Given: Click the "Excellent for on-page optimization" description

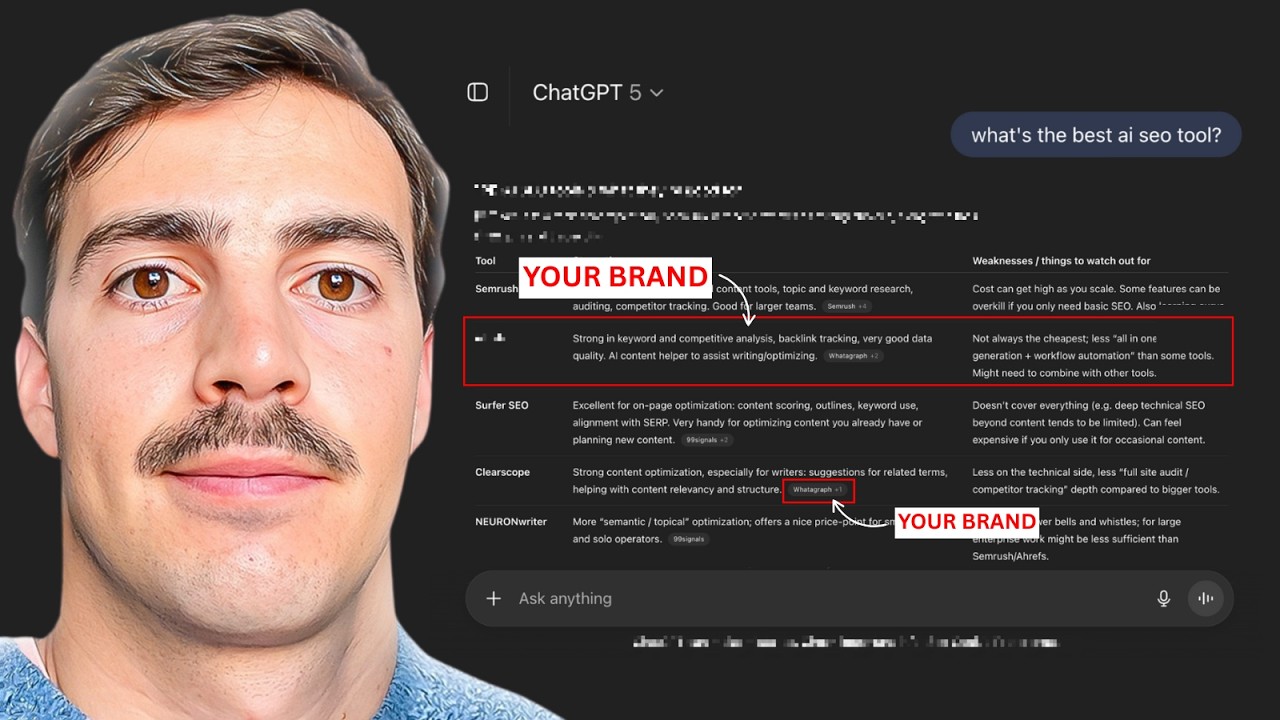Looking at the screenshot, I should [x=747, y=422].
